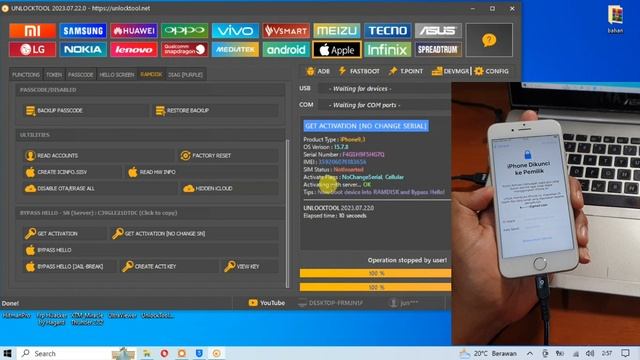Click Disable OTA/Erase All button
Viewport: 640px width, 360px height.
click(100, 189)
